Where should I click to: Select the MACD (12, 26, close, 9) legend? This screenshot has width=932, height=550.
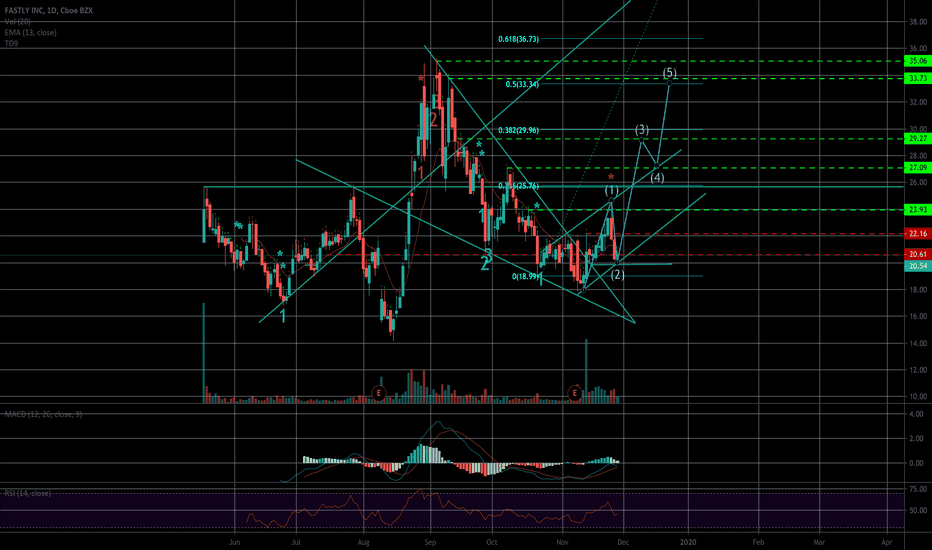pos(43,414)
